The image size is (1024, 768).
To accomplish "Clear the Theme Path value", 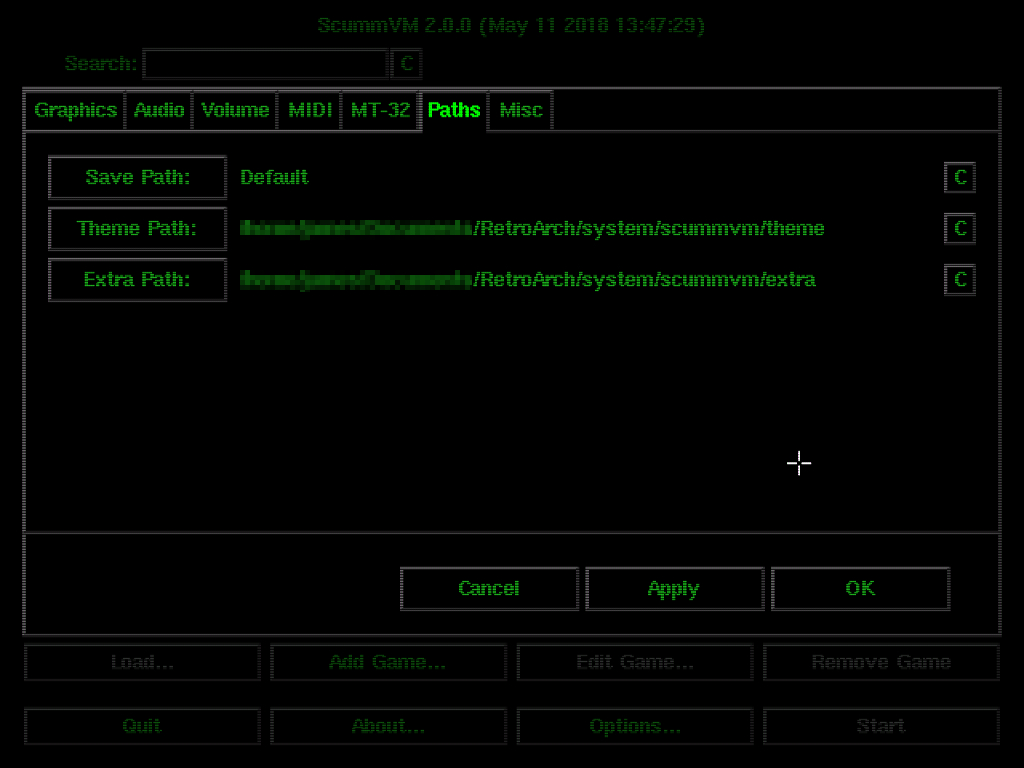I will pos(960,229).
